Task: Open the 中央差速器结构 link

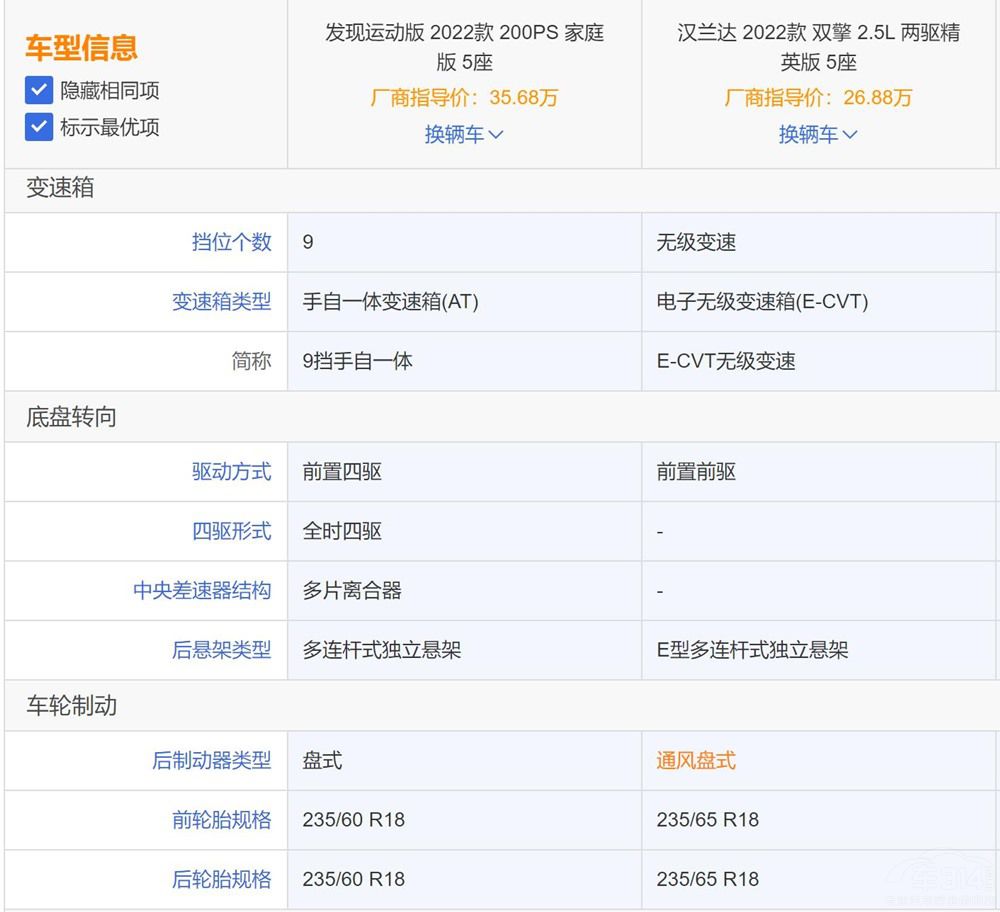Action: tap(202, 590)
